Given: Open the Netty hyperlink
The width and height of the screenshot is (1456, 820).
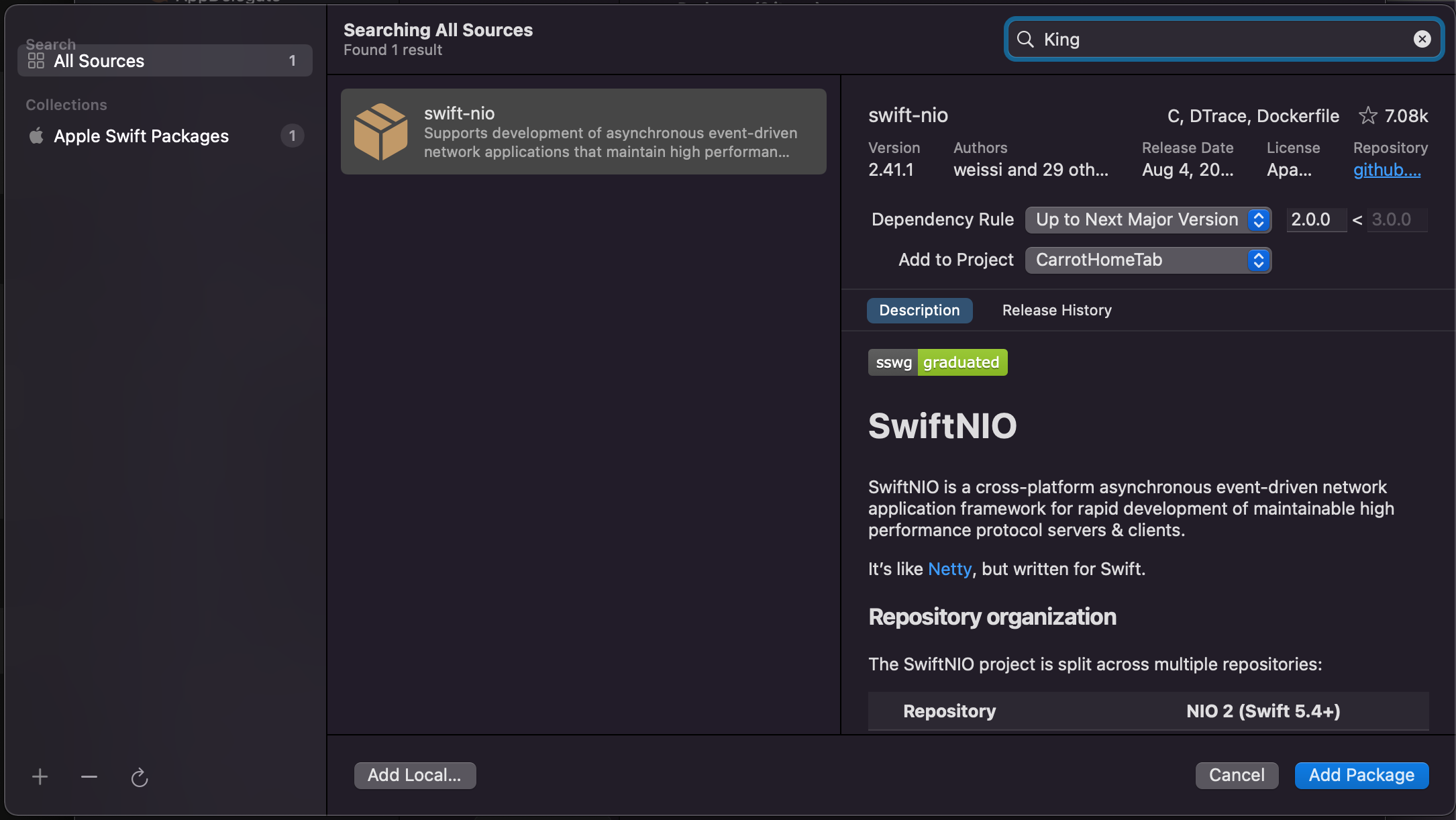Looking at the screenshot, I should 949,569.
